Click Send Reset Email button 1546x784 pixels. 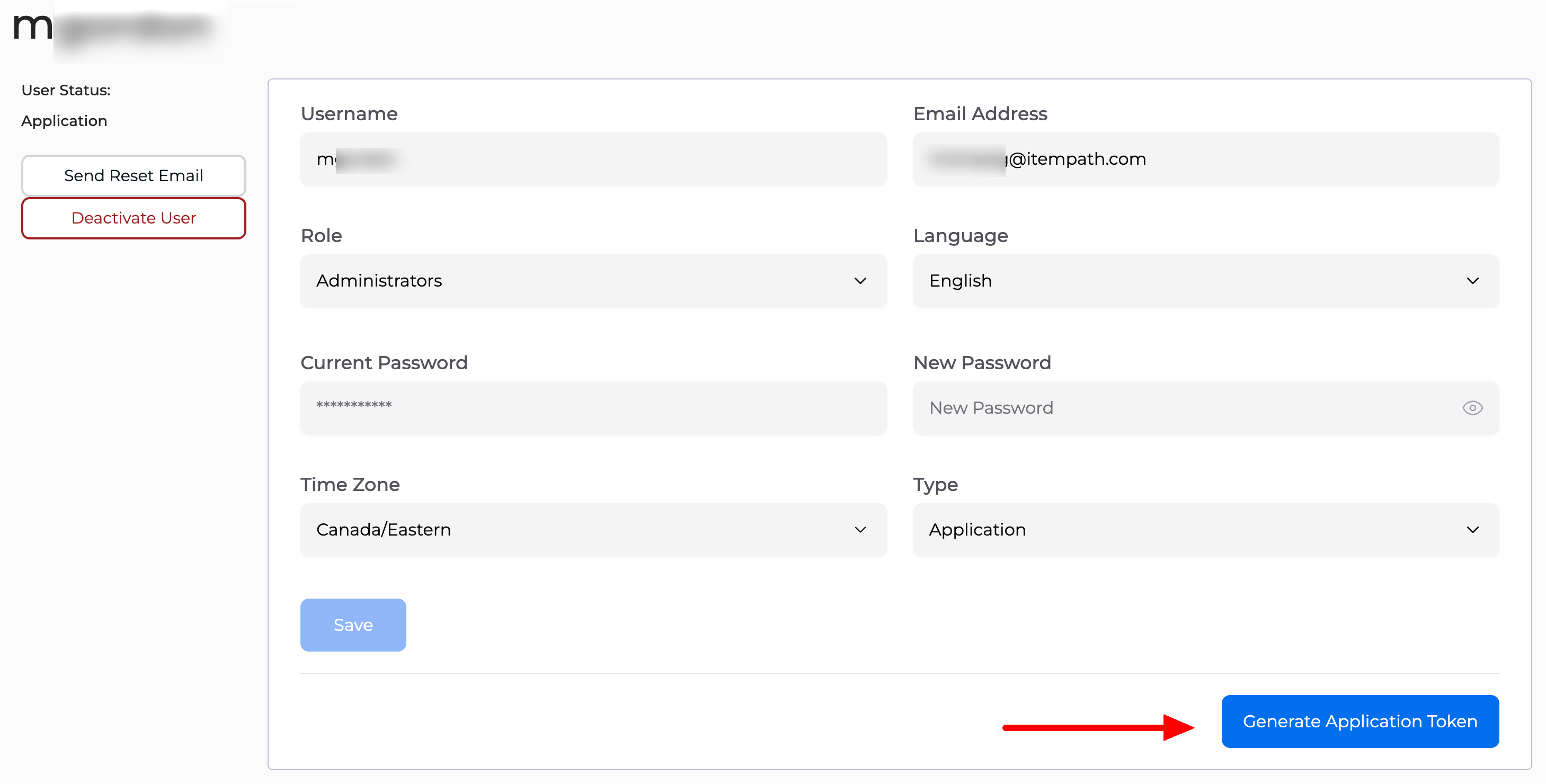(133, 175)
